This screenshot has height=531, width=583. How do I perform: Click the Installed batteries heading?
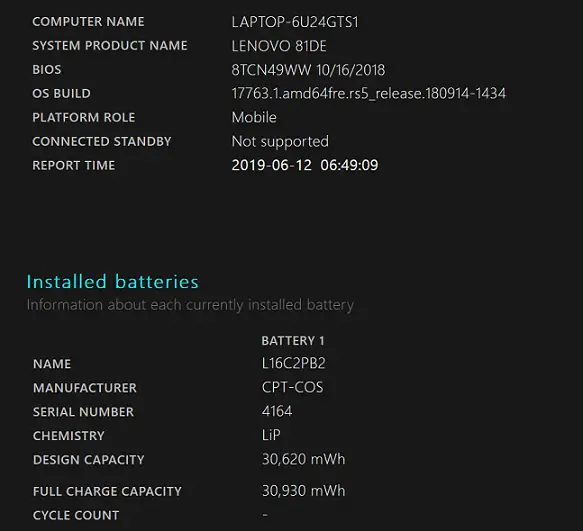(113, 281)
